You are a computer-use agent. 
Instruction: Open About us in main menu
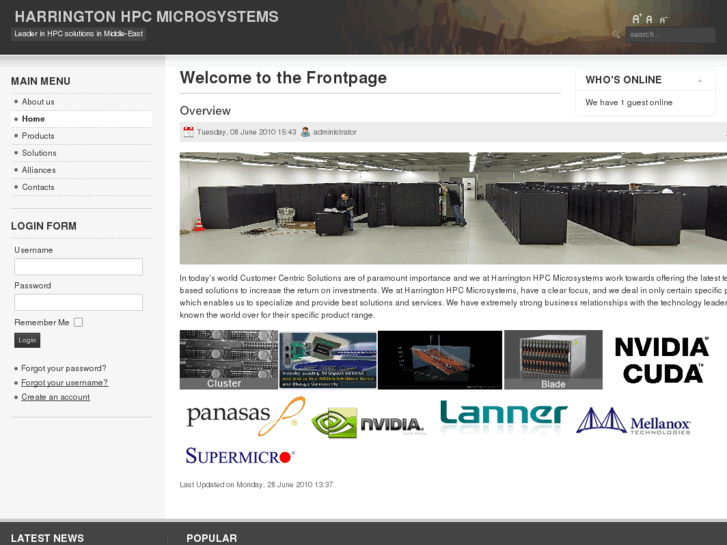[38, 102]
